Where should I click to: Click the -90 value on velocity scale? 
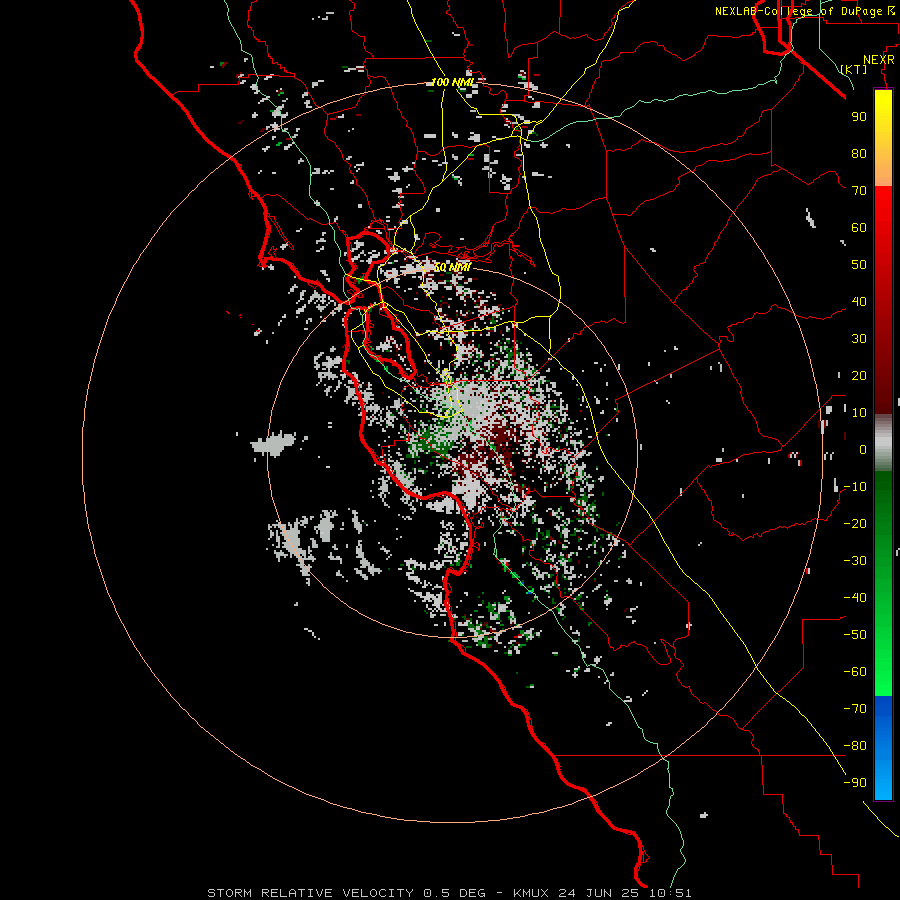855,783
